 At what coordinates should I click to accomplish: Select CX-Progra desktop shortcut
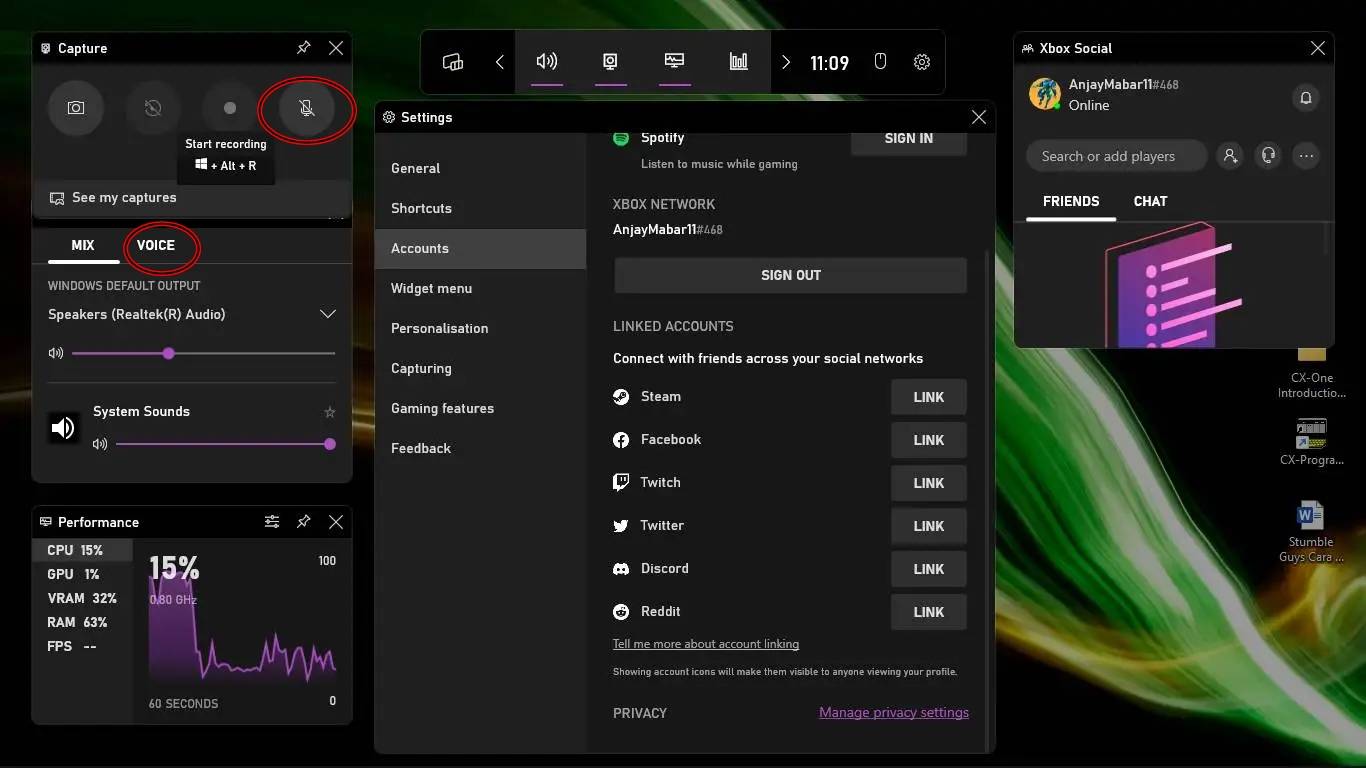pyautogui.click(x=1311, y=443)
